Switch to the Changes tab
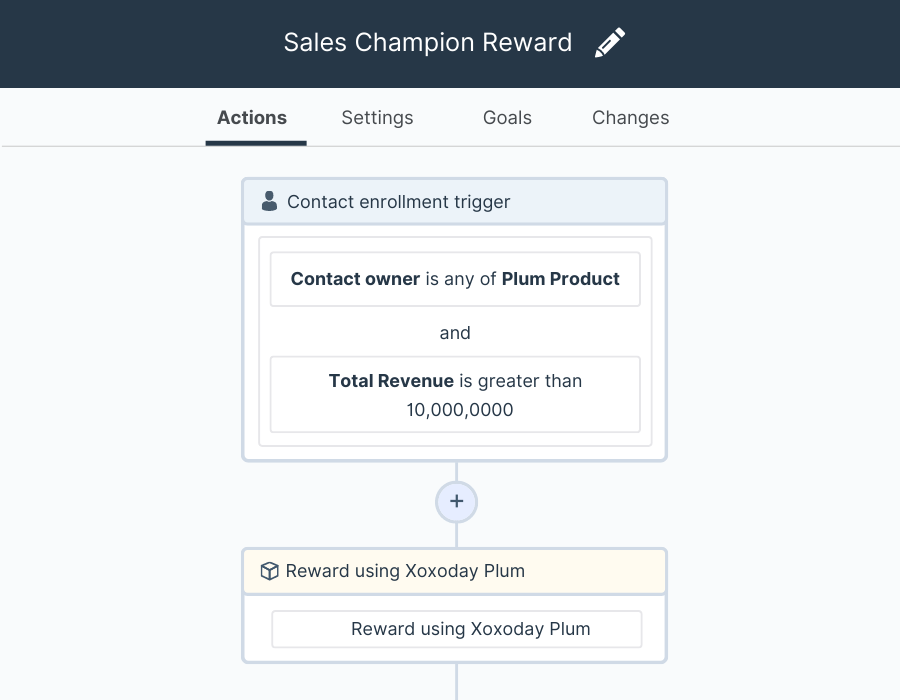This screenshot has width=900, height=700. [x=630, y=118]
